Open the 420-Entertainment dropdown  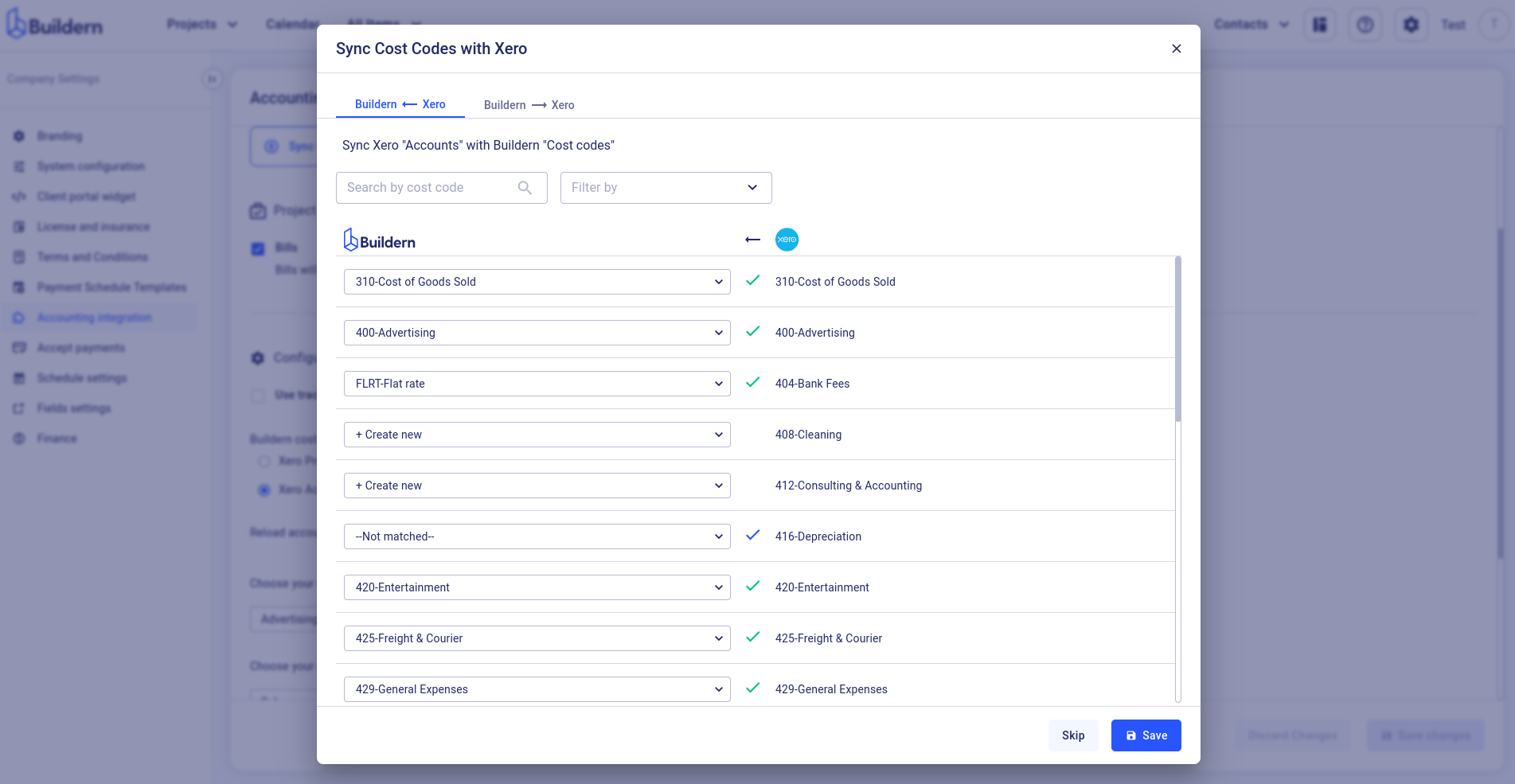537,587
